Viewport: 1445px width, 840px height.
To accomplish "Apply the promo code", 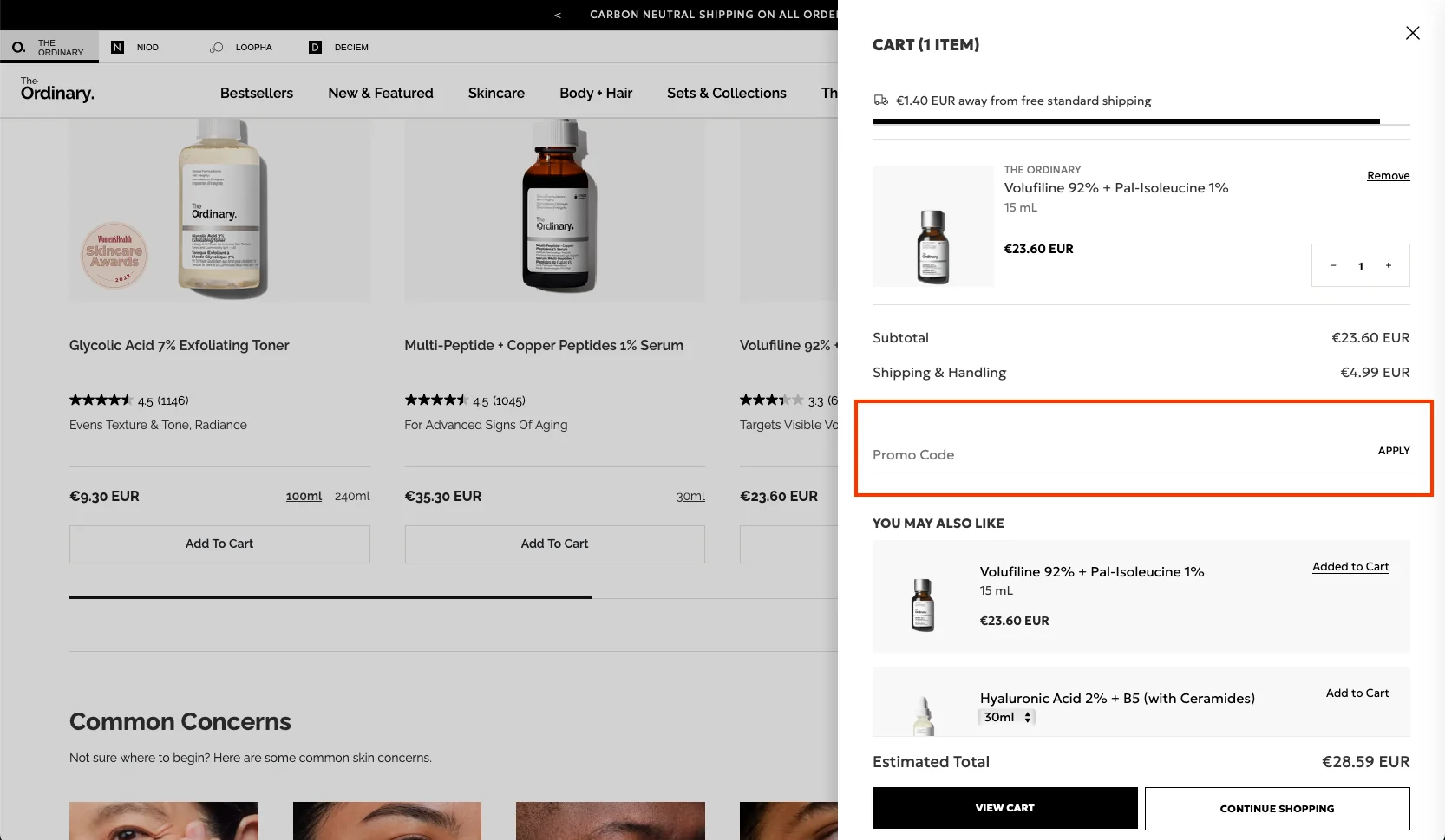I will coord(1393,451).
